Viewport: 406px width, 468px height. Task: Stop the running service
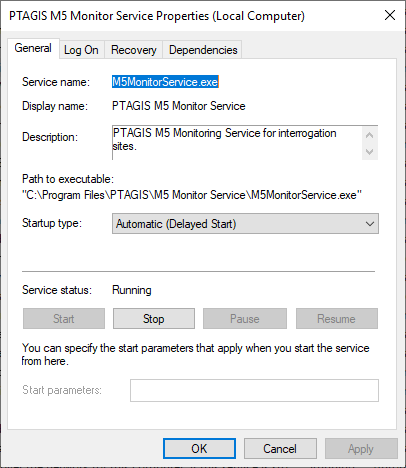tap(154, 319)
